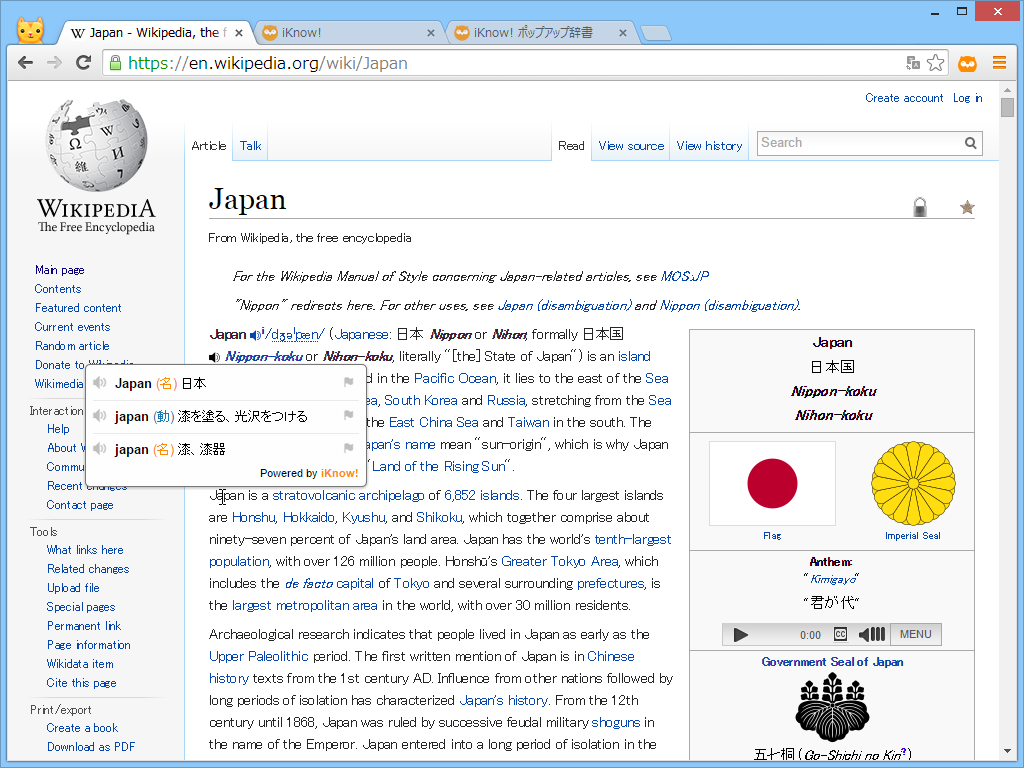
Task: Play audio for 'japan (名) 漆、漆器' entry
Action: click(100, 449)
